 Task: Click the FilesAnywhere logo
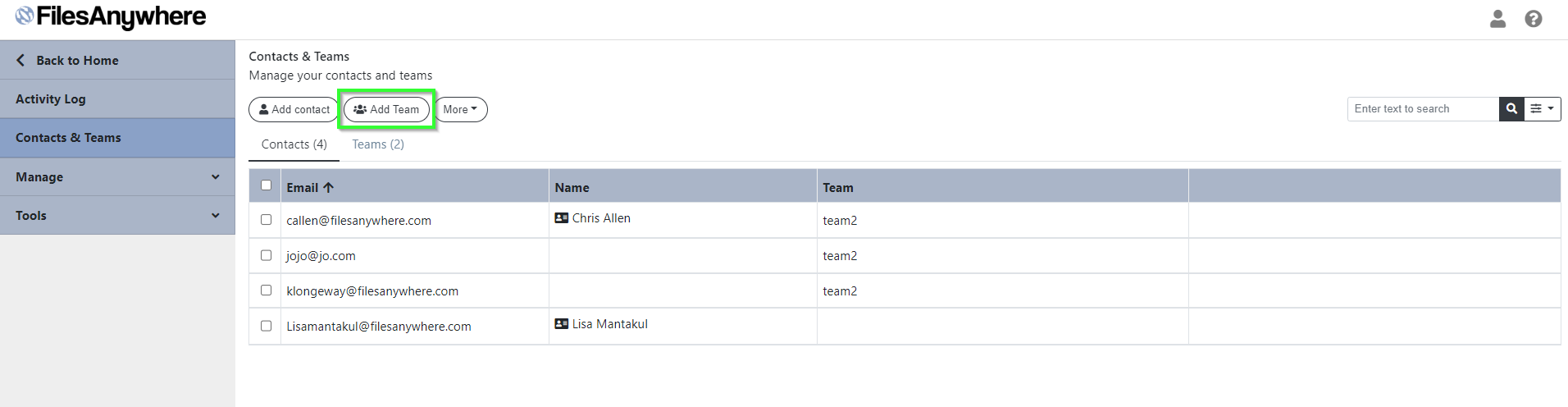click(x=112, y=16)
